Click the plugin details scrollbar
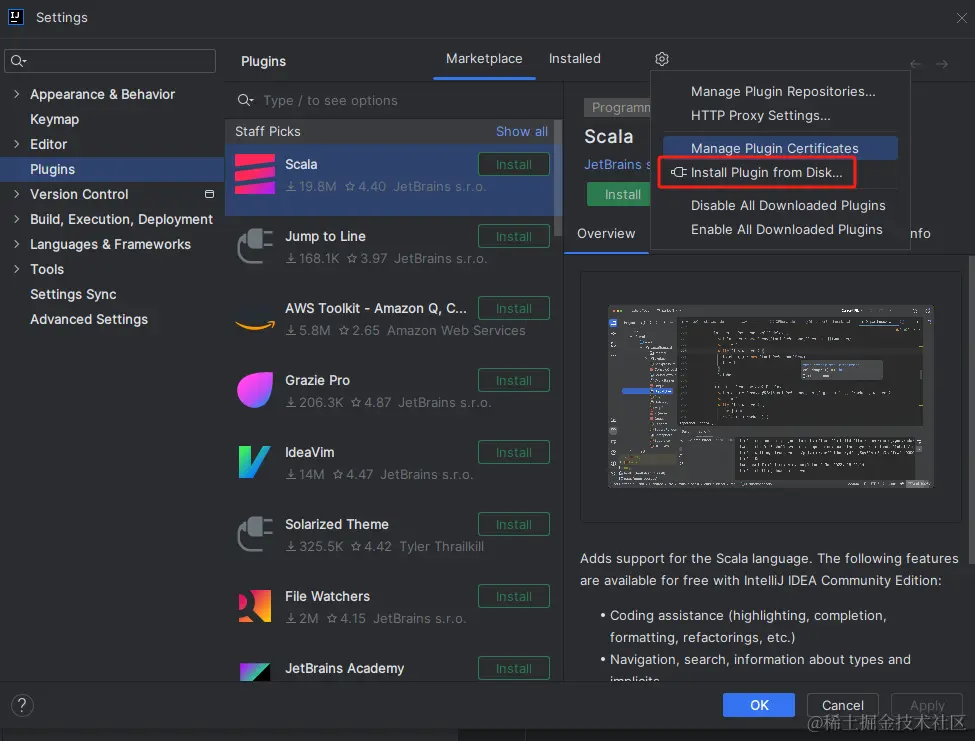Image resolution: width=975 pixels, height=741 pixels. (971, 410)
